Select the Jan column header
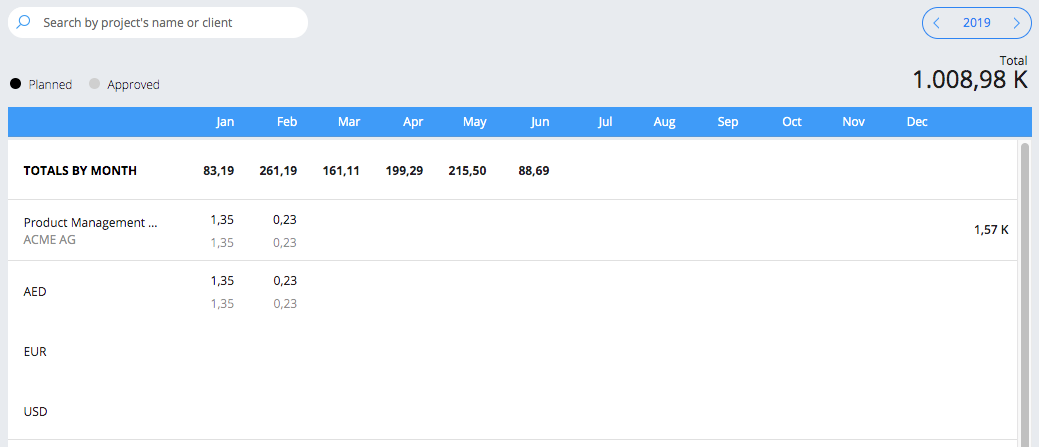 click(x=225, y=122)
